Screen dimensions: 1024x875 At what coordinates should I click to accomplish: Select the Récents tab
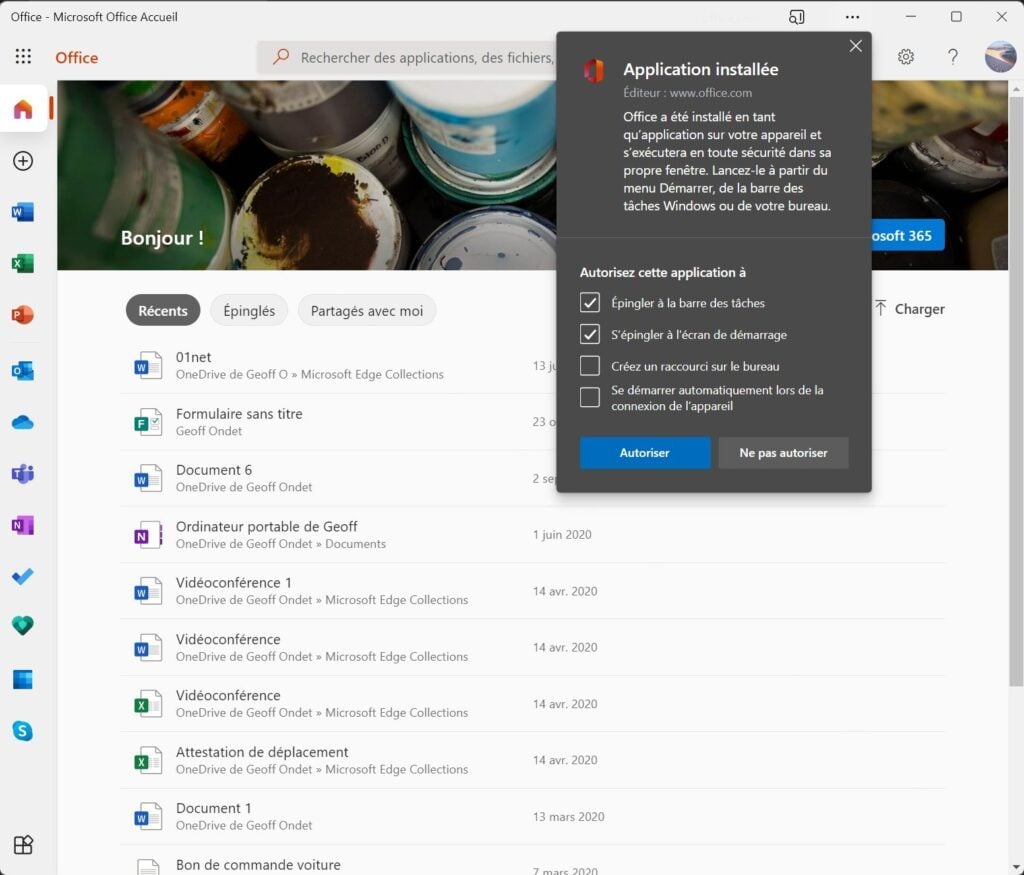click(163, 310)
